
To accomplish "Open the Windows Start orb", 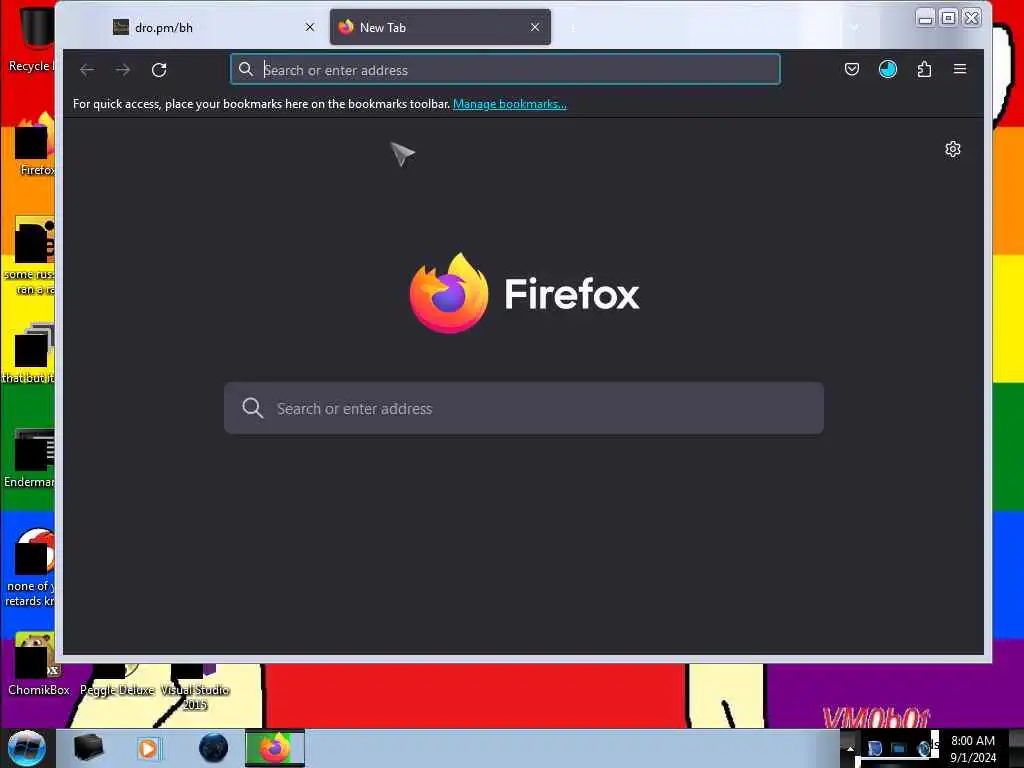I will click(x=27, y=748).
